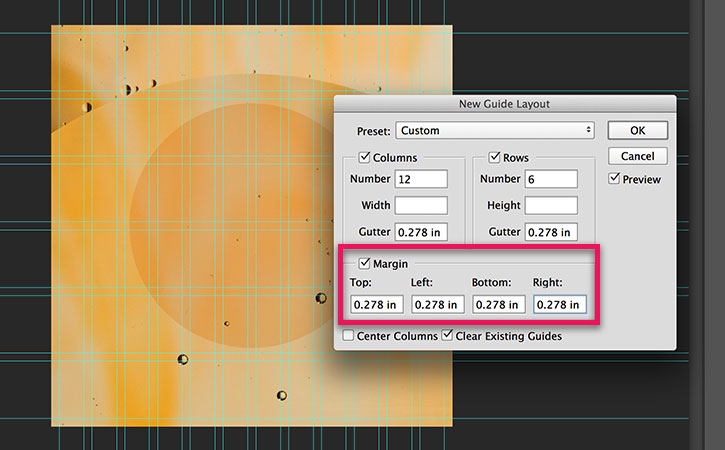Uncheck the Columns checkbox
The image size is (725, 450).
pos(364,157)
